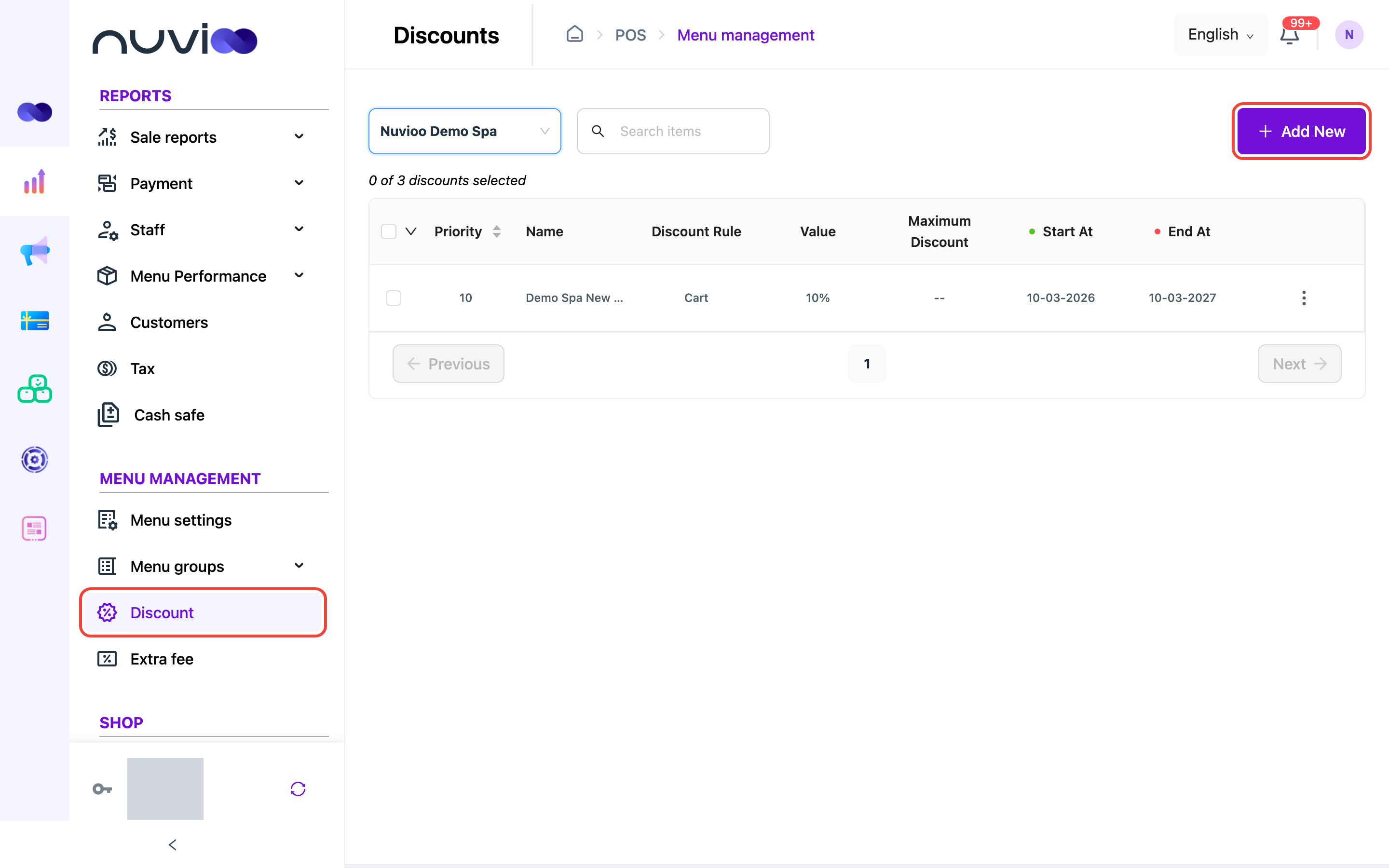This screenshot has width=1389, height=868.
Task: Open the Nuvioo Demo Spa location dropdown
Action: tap(464, 131)
